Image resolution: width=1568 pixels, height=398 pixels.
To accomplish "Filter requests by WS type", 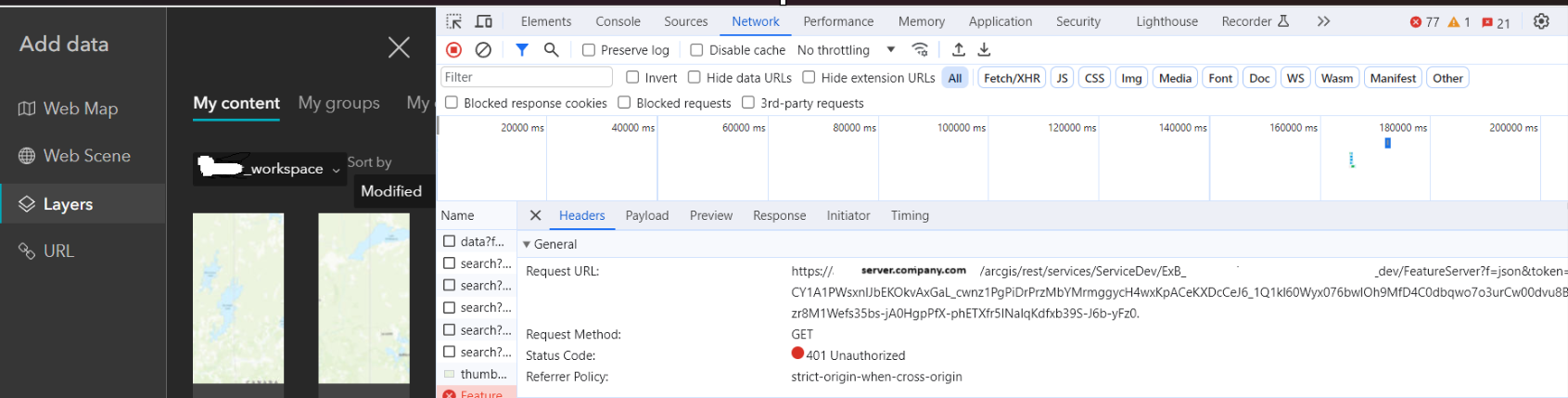I will click(x=1295, y=78).
